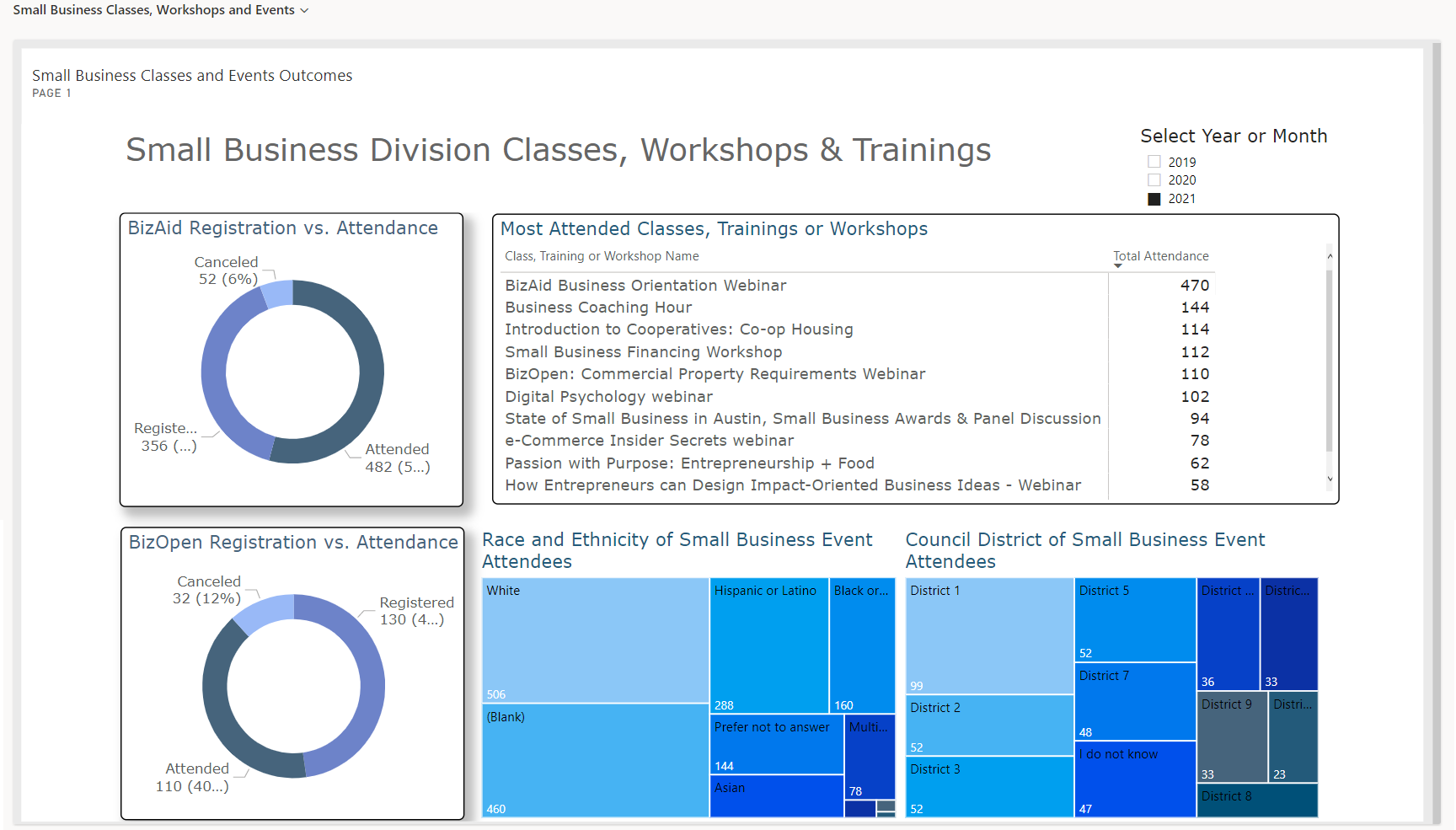The height and width of the screenshot is (830, 1456).
Task: Uncheck the 2021 year filter
Action: click(x=1154, y=198)
